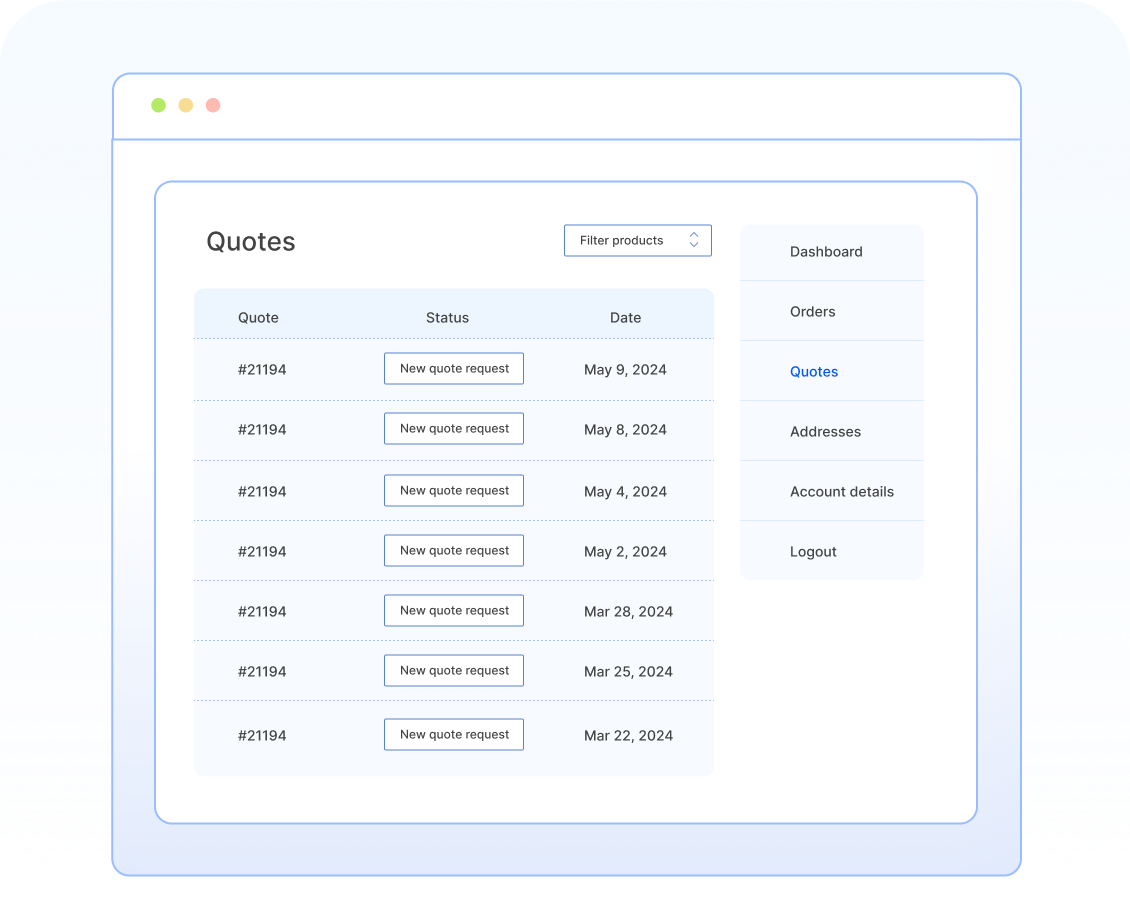Viewport: 1130px width, 905px height.
Task: Click the yellow traffic light dot
Action: click(185, 104)
